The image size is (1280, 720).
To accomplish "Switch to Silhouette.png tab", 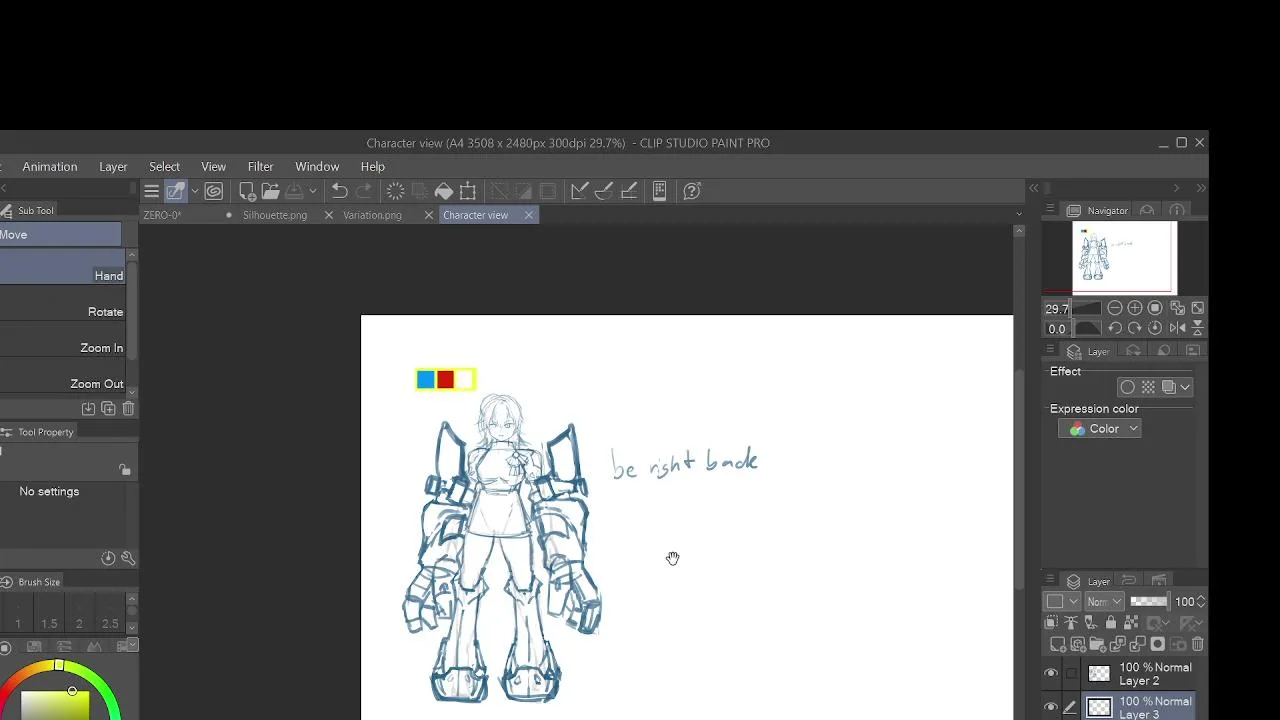I will [x=275, y=215].
